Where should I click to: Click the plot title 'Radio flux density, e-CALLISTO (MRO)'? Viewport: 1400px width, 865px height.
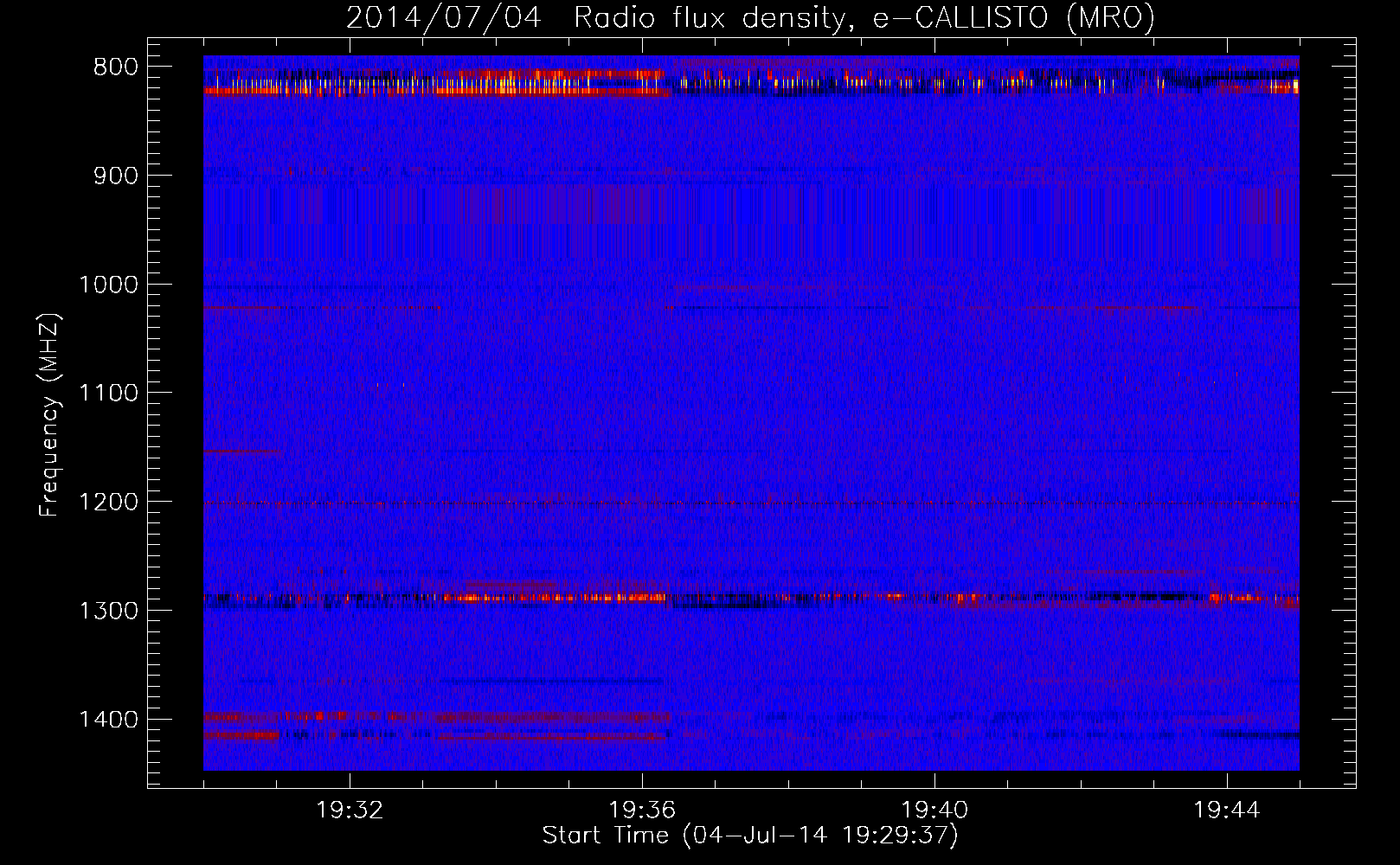point(864,17)
